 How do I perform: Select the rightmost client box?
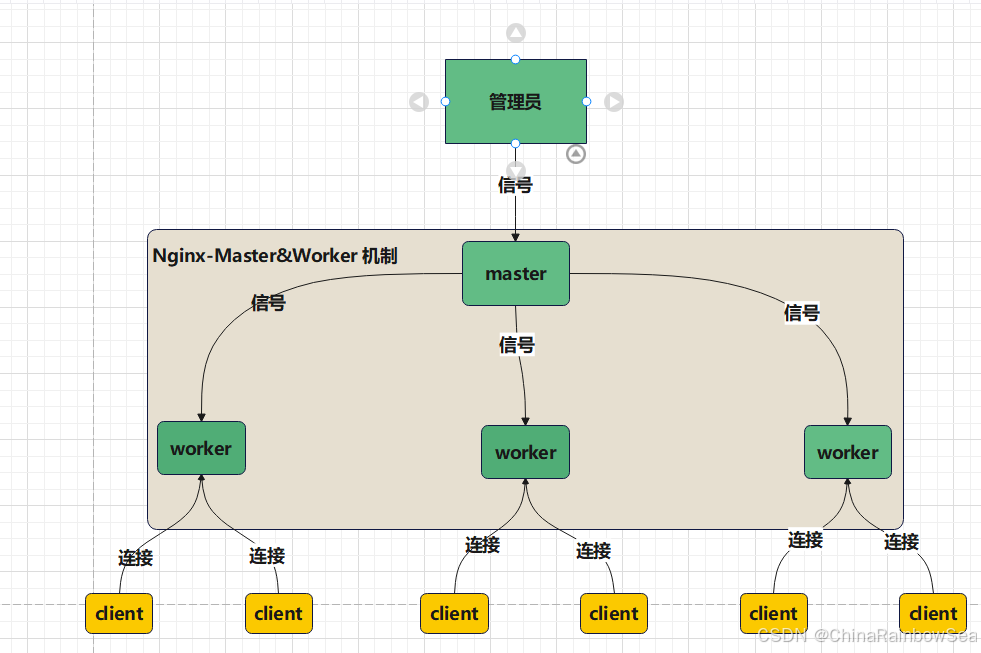[933, 614]
